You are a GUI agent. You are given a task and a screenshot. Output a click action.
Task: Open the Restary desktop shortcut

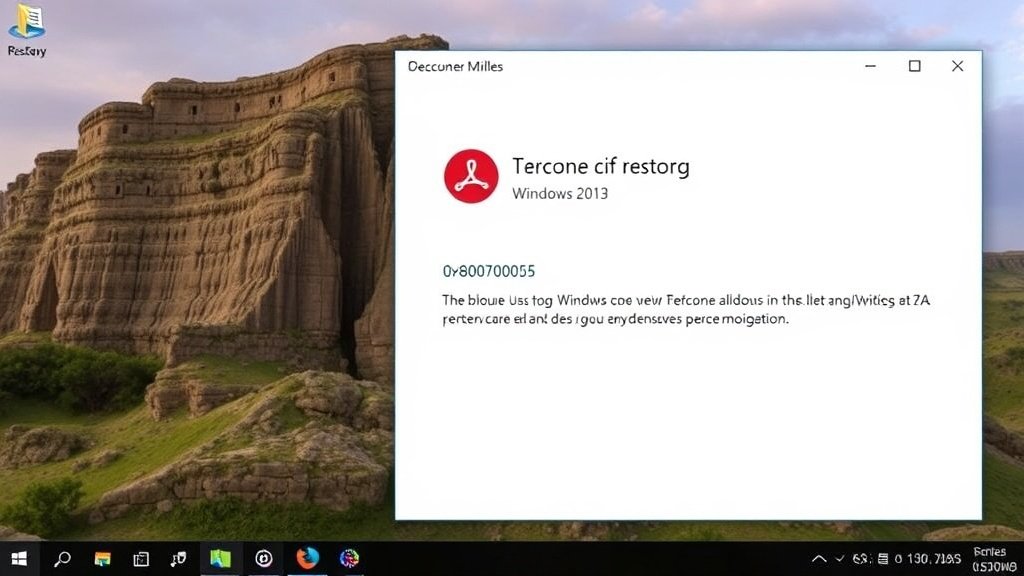click(27, 30)
